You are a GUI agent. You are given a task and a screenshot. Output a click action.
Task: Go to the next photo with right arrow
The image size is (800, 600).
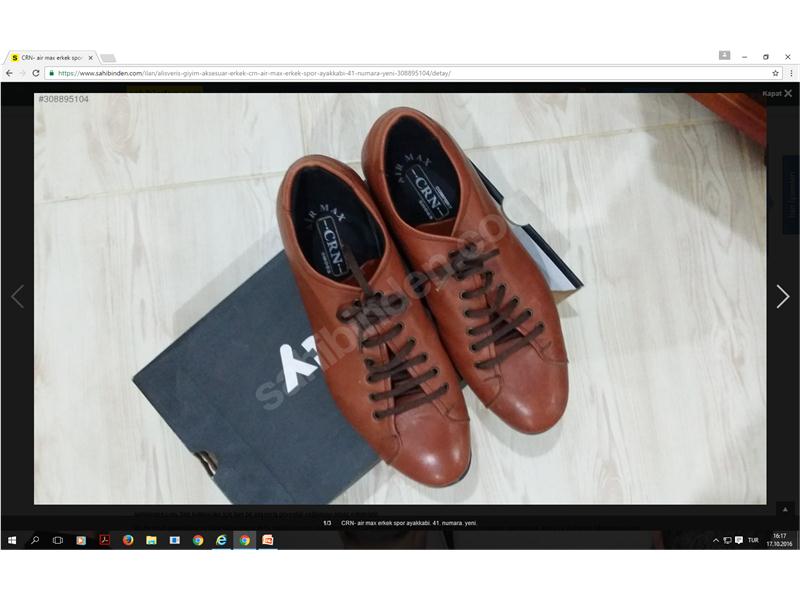point(782,296)
